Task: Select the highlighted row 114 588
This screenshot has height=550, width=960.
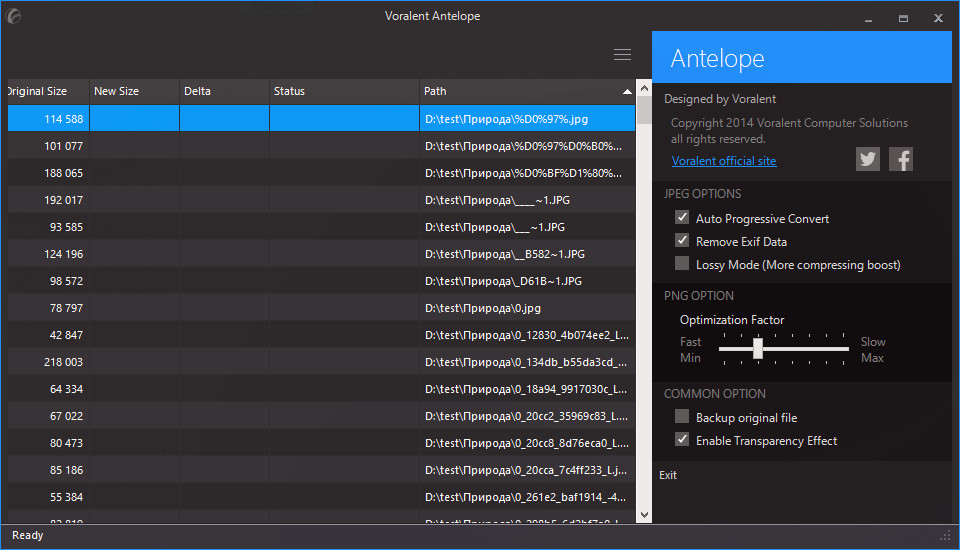Action: [x=321, y=118]
